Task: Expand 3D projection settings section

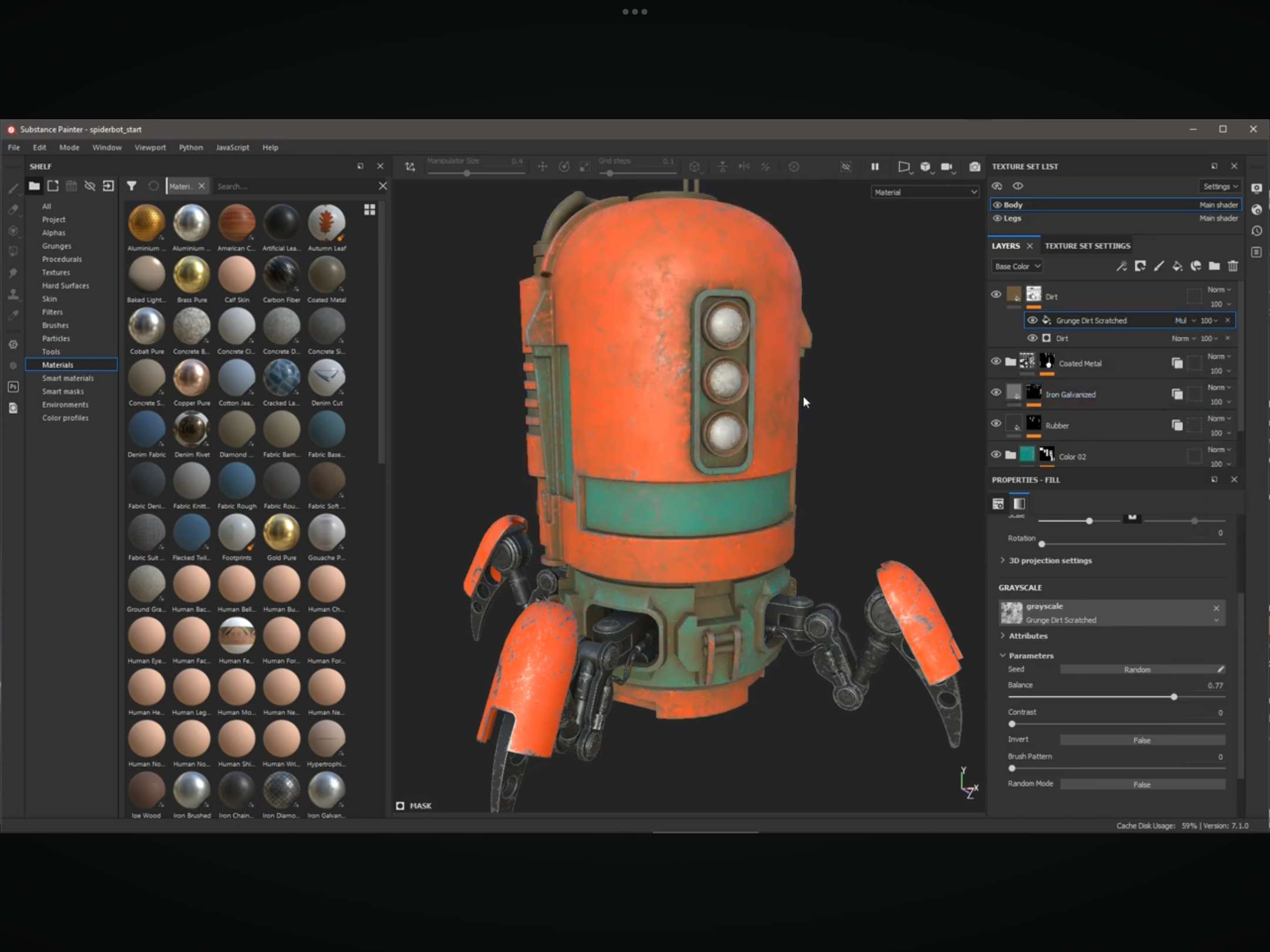Action: click(1050, 561)
